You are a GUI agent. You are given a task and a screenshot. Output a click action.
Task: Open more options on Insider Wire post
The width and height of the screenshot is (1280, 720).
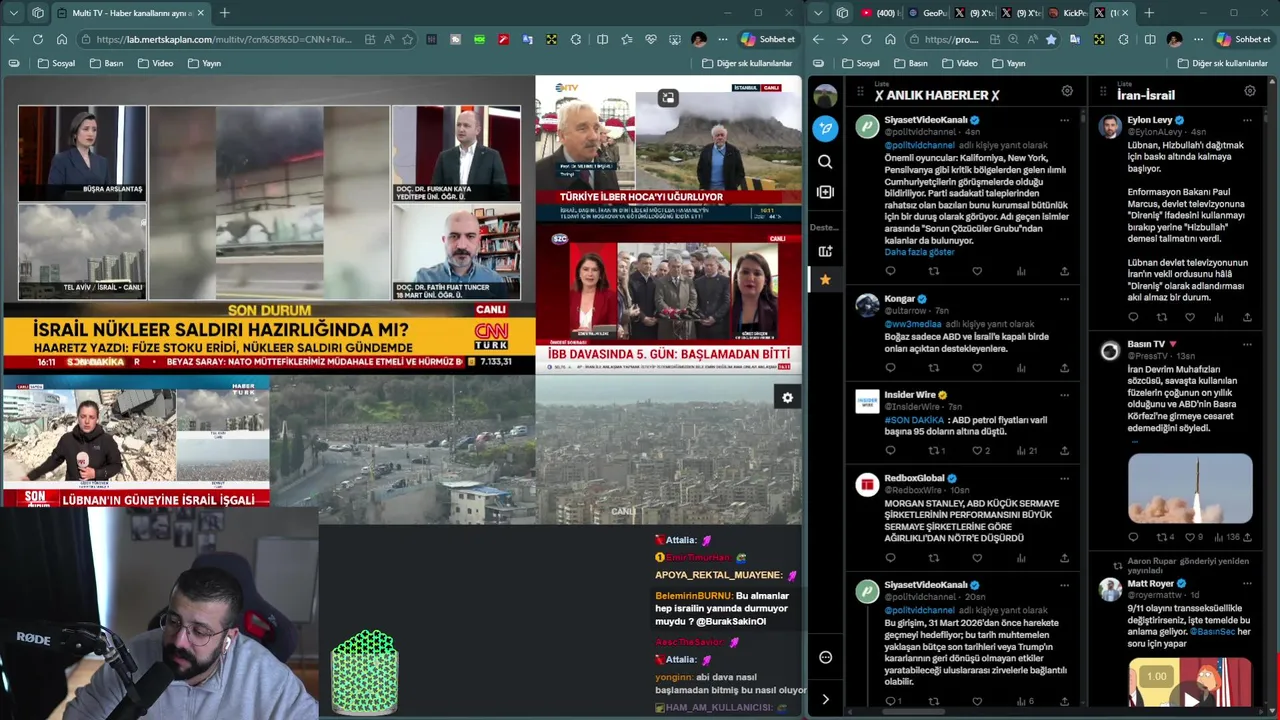pyautogui.click(x=1064, y=395)
